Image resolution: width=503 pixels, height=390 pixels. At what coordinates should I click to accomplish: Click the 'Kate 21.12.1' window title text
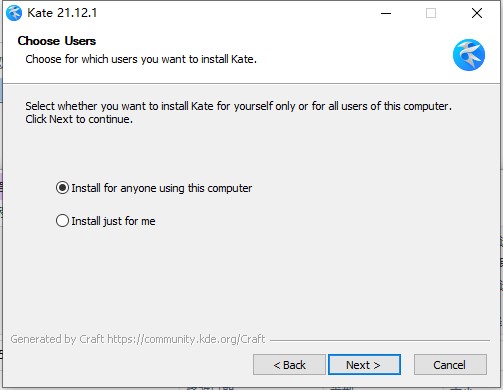[x=62, y=13]
